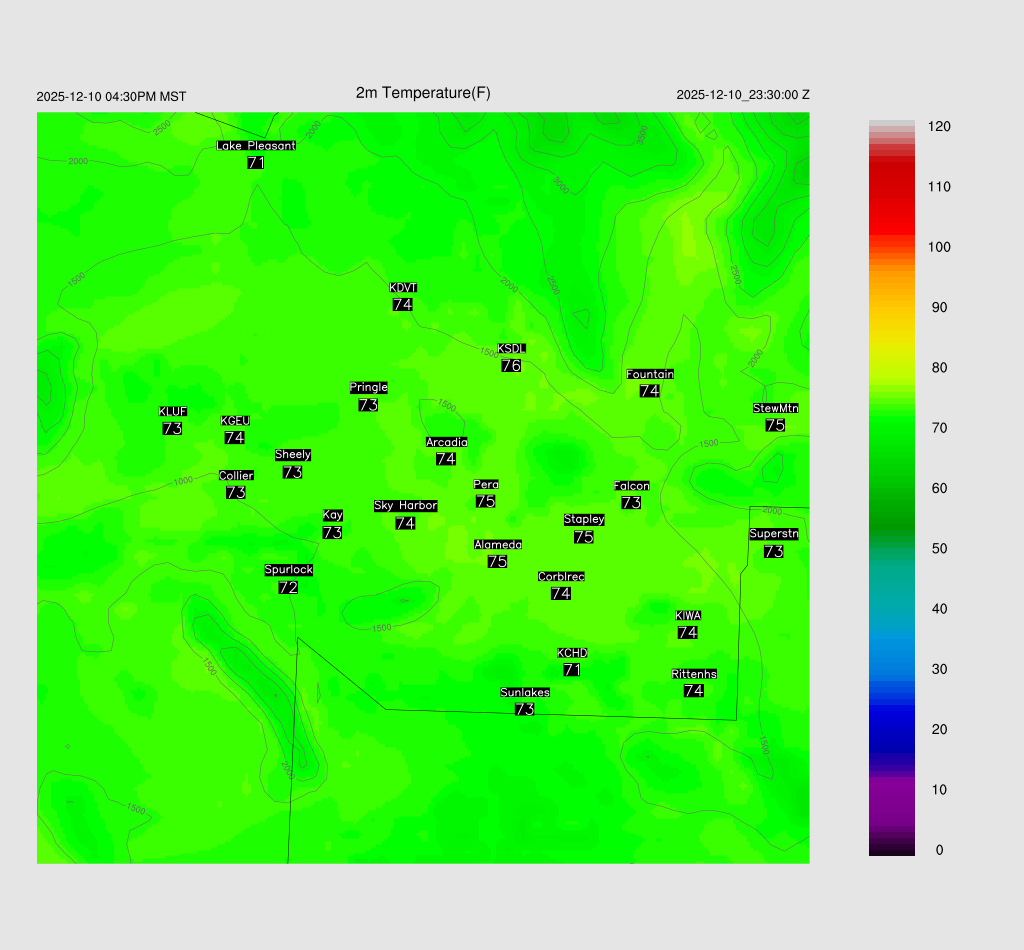Screen dimensions: 1024x950
Task: Select the UTC Z timestamp text
Action: click(x=742, y=95)
